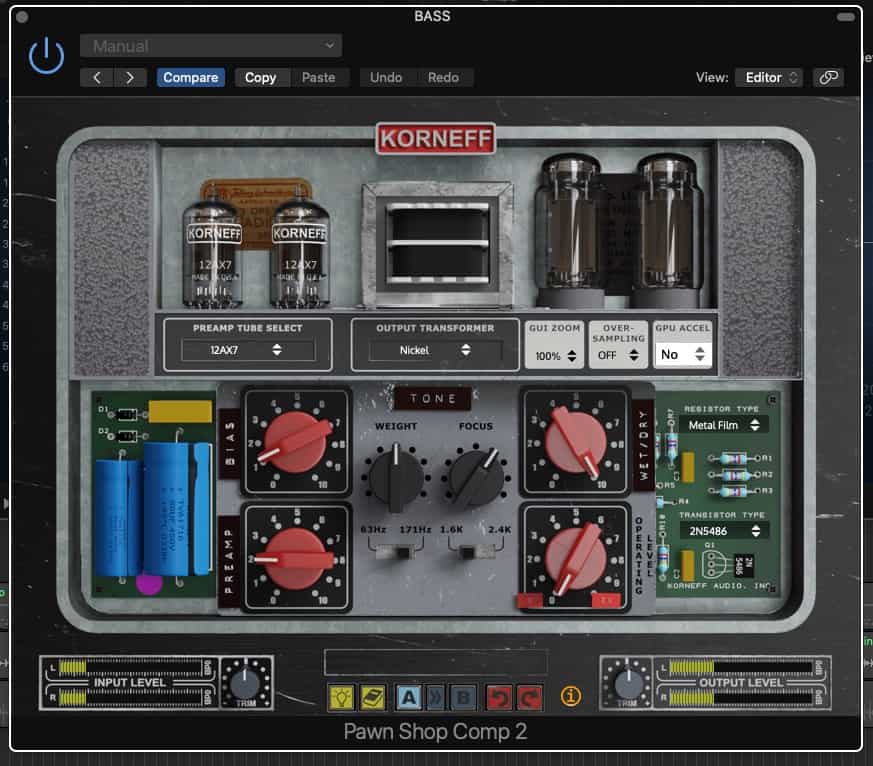Click the Korneff logo badge
Image resolution: width=873 pixels, height=766 pixels.
pyautogui.click(x=435, y=138)
